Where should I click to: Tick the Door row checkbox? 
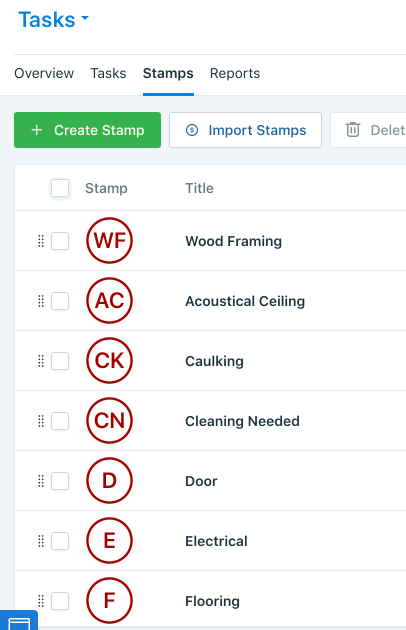(x=60, y=481)
